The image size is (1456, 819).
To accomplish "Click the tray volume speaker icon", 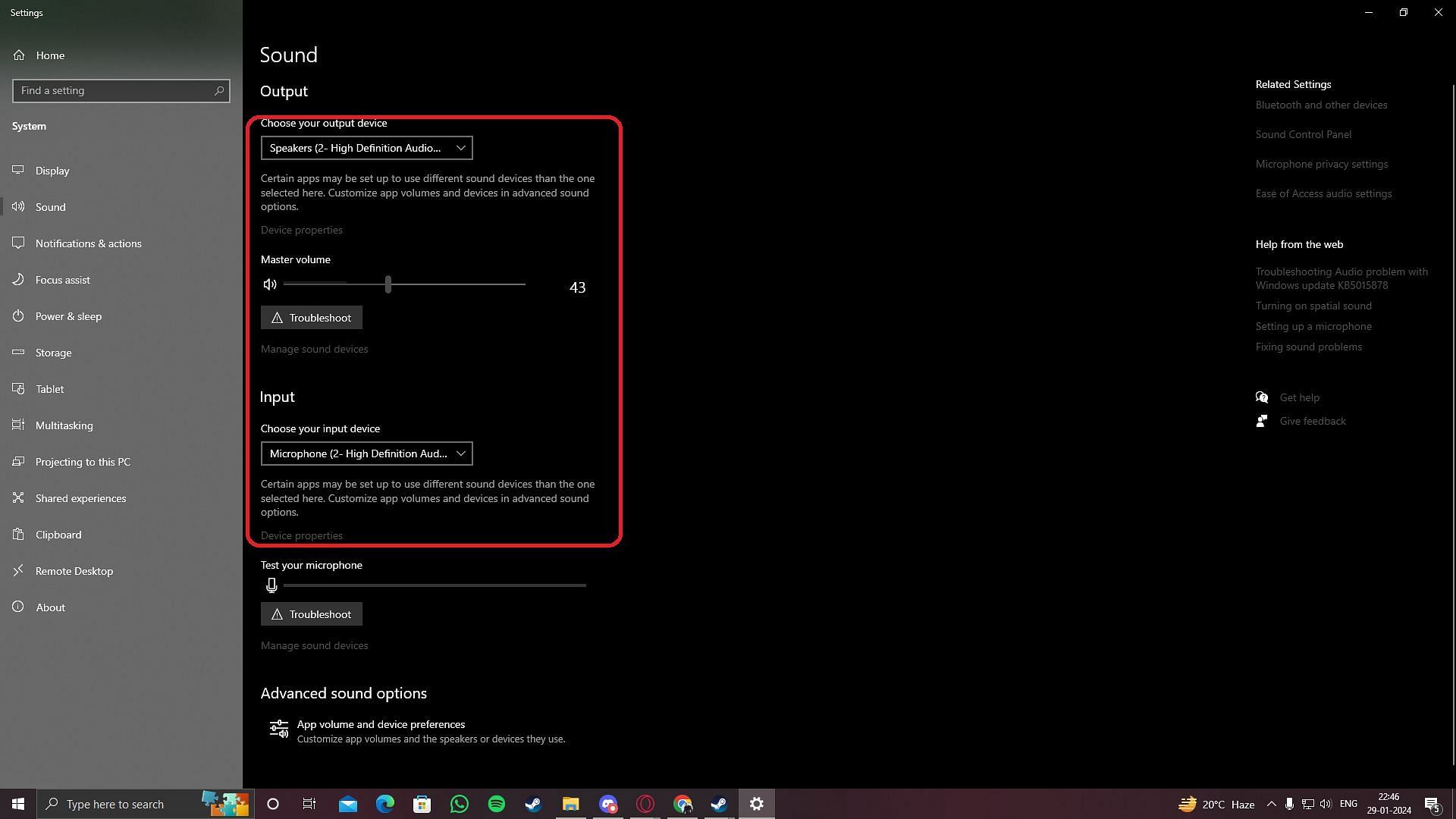I will tap(1326, 804).
